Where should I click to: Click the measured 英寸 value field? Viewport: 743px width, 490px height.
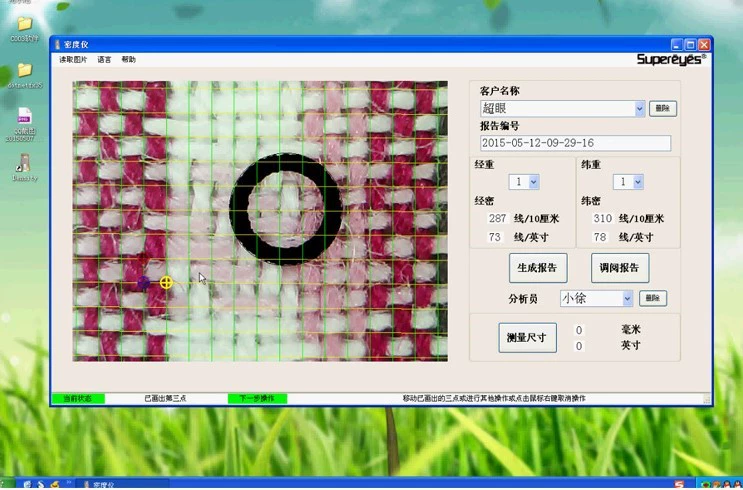click(x=579, y=346)
